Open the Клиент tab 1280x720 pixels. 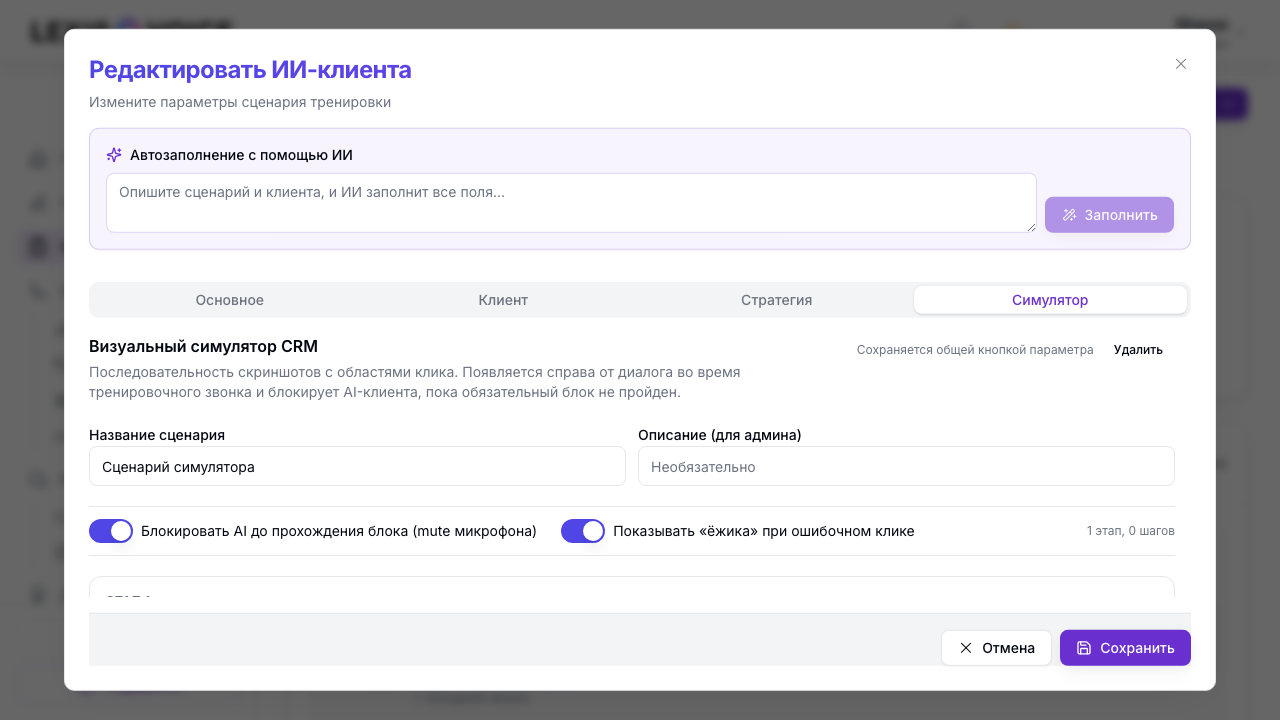[503, 300]
